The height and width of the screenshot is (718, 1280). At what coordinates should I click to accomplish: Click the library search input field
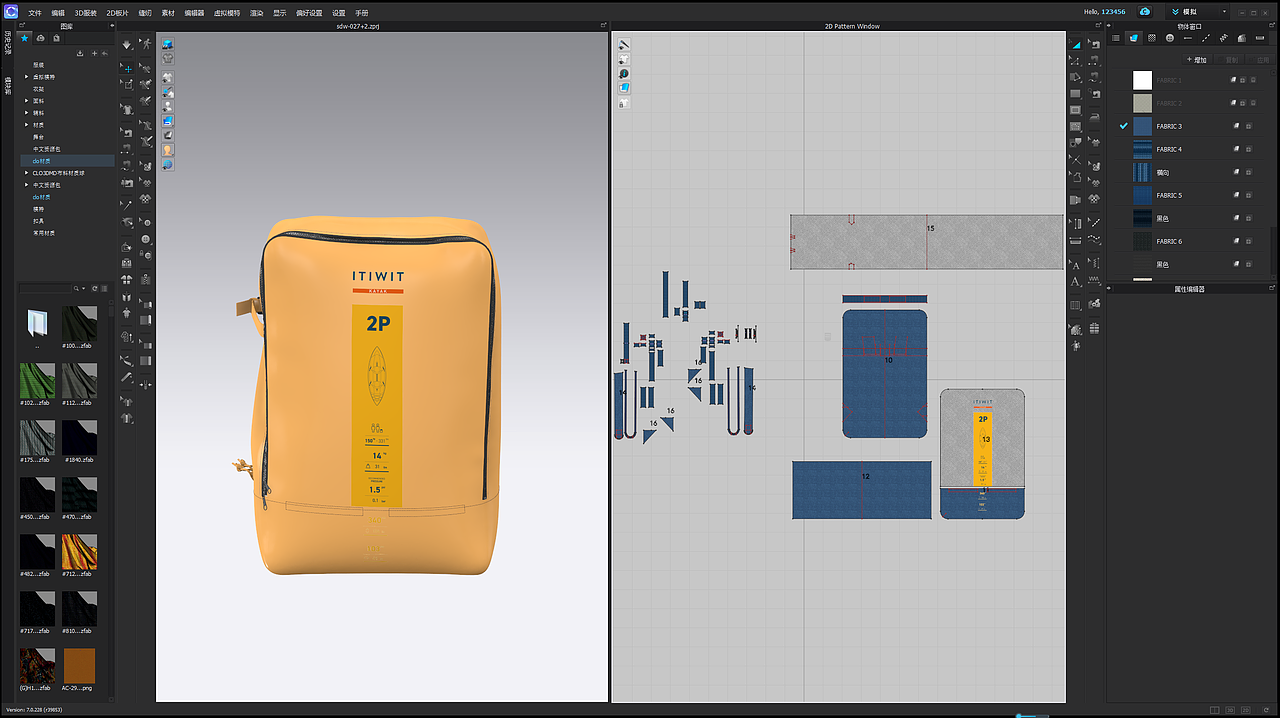click(46, 288)
